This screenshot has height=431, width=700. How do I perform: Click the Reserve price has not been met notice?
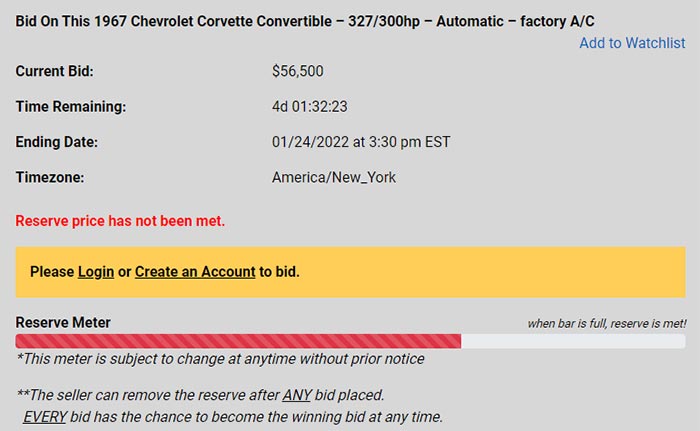pos(120,221)
